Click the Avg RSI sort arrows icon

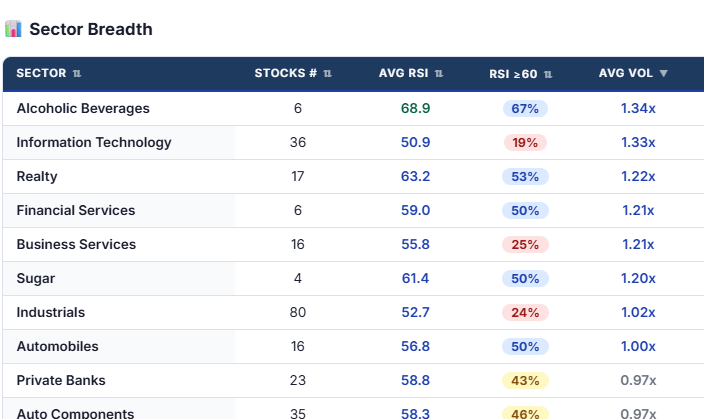click(x=439, y=73)
